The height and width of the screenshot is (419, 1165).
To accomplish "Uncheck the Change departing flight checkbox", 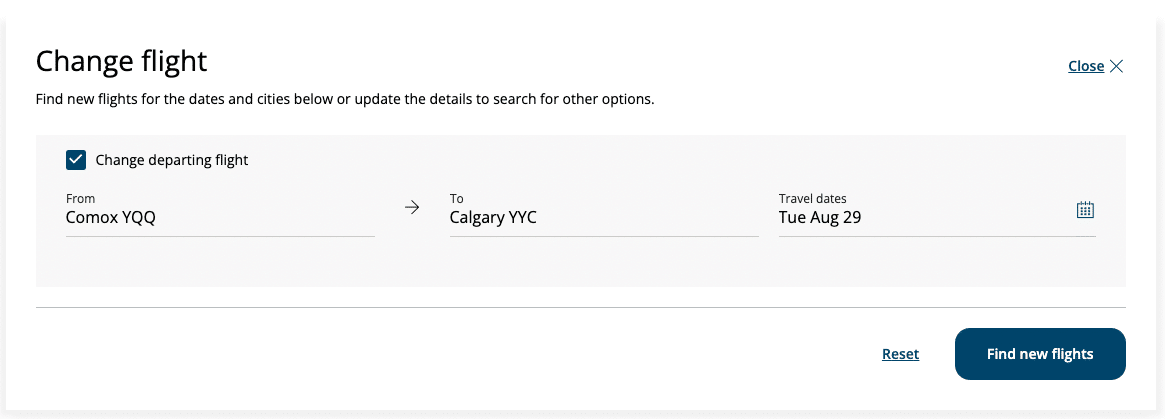I will click(x=76, y=160).
